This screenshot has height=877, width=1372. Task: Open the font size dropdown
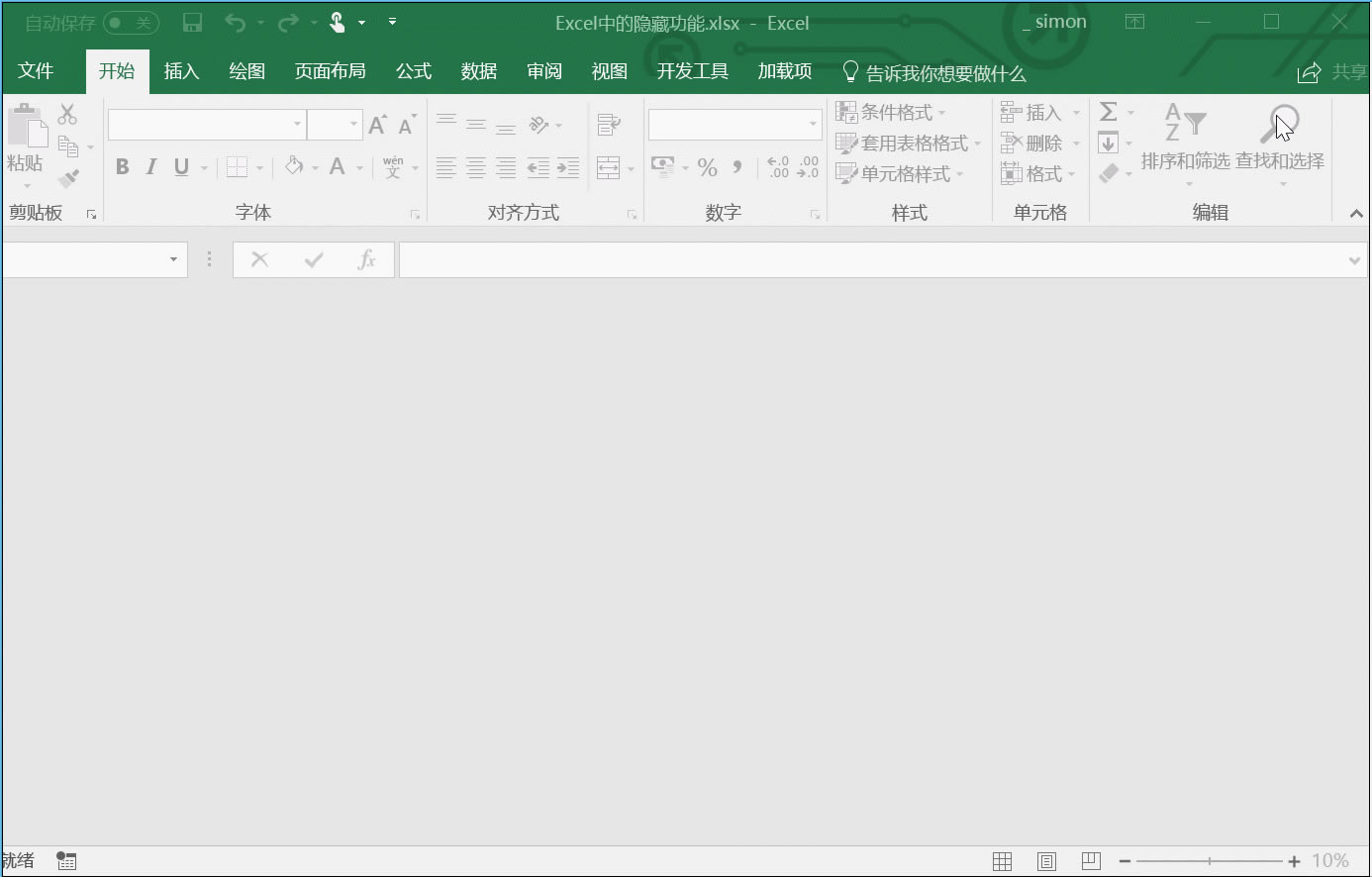[x=352, y=125]
